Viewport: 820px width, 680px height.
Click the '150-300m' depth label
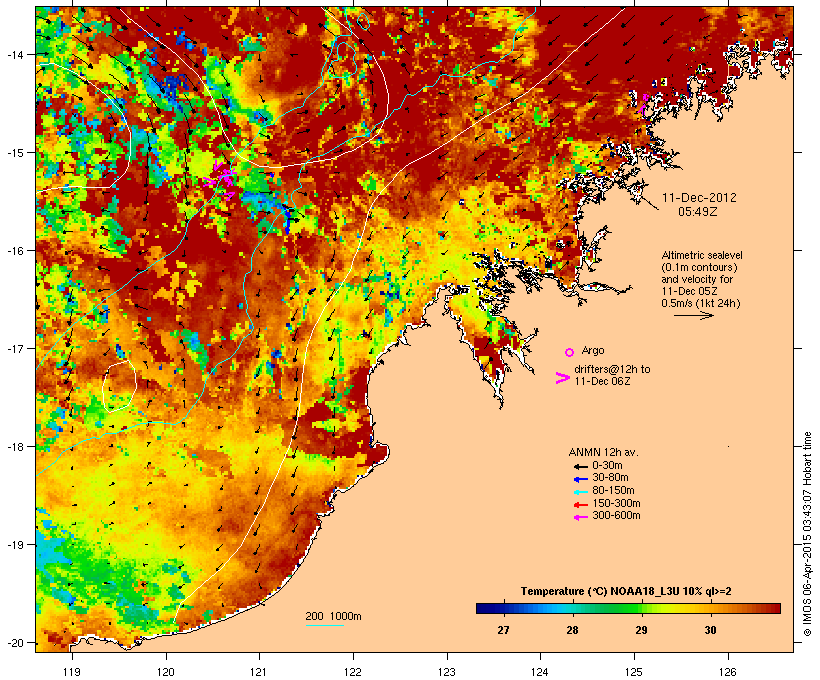pyautogui.click(x=616, y=503)
